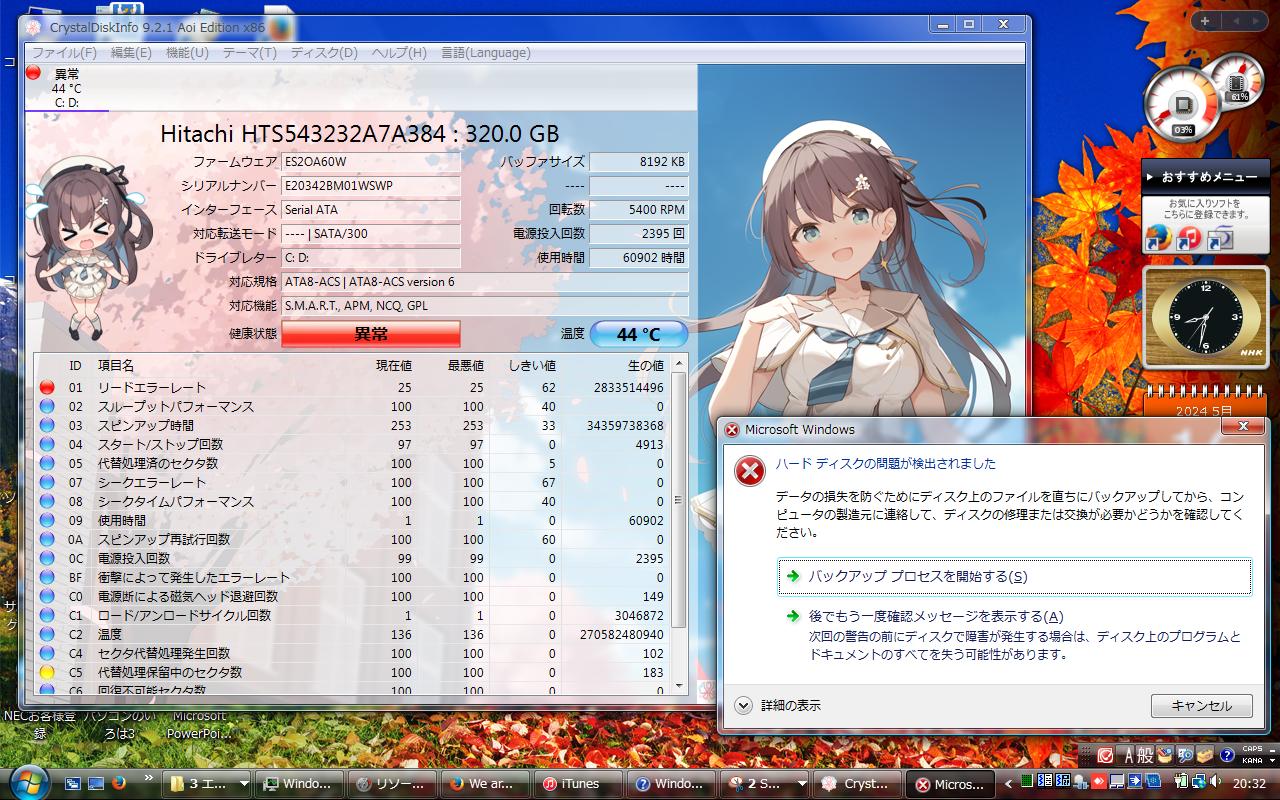
Task: Click the red AnyDesk tray icon
Action: tap(1099, 781)
